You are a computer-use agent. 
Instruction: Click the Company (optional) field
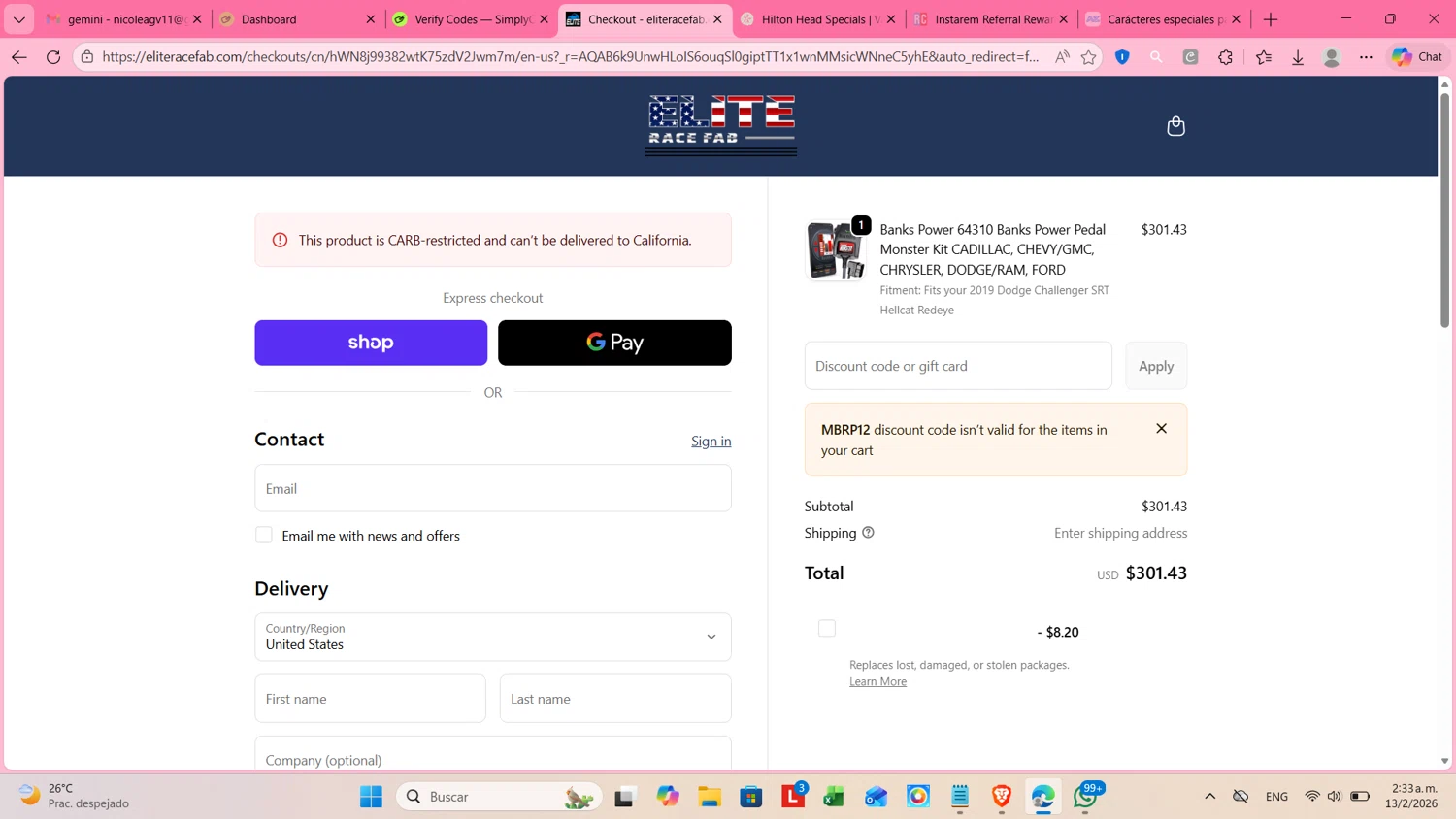tap(493, 755)
